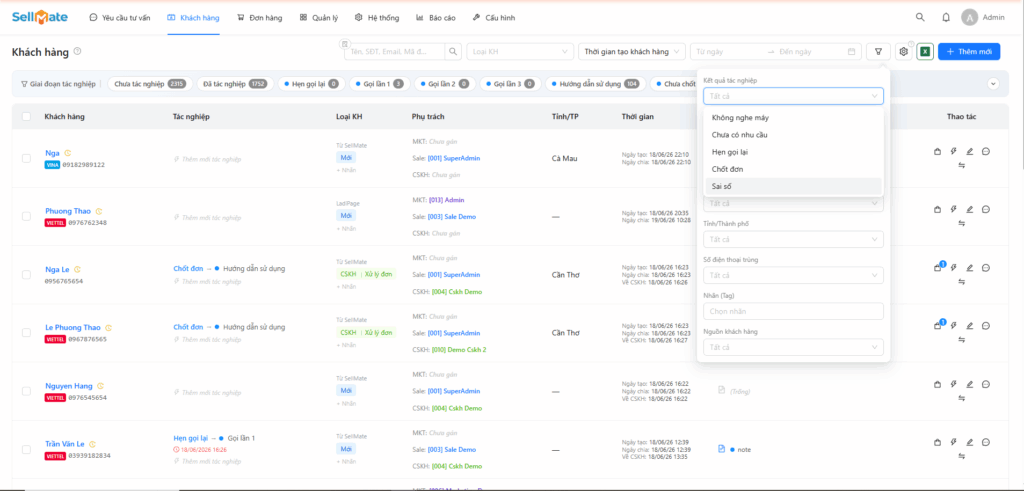Screen dimensions: 1024x491
Task: Expand the stage bar with chevron button
Action: [x=993, y=84]
